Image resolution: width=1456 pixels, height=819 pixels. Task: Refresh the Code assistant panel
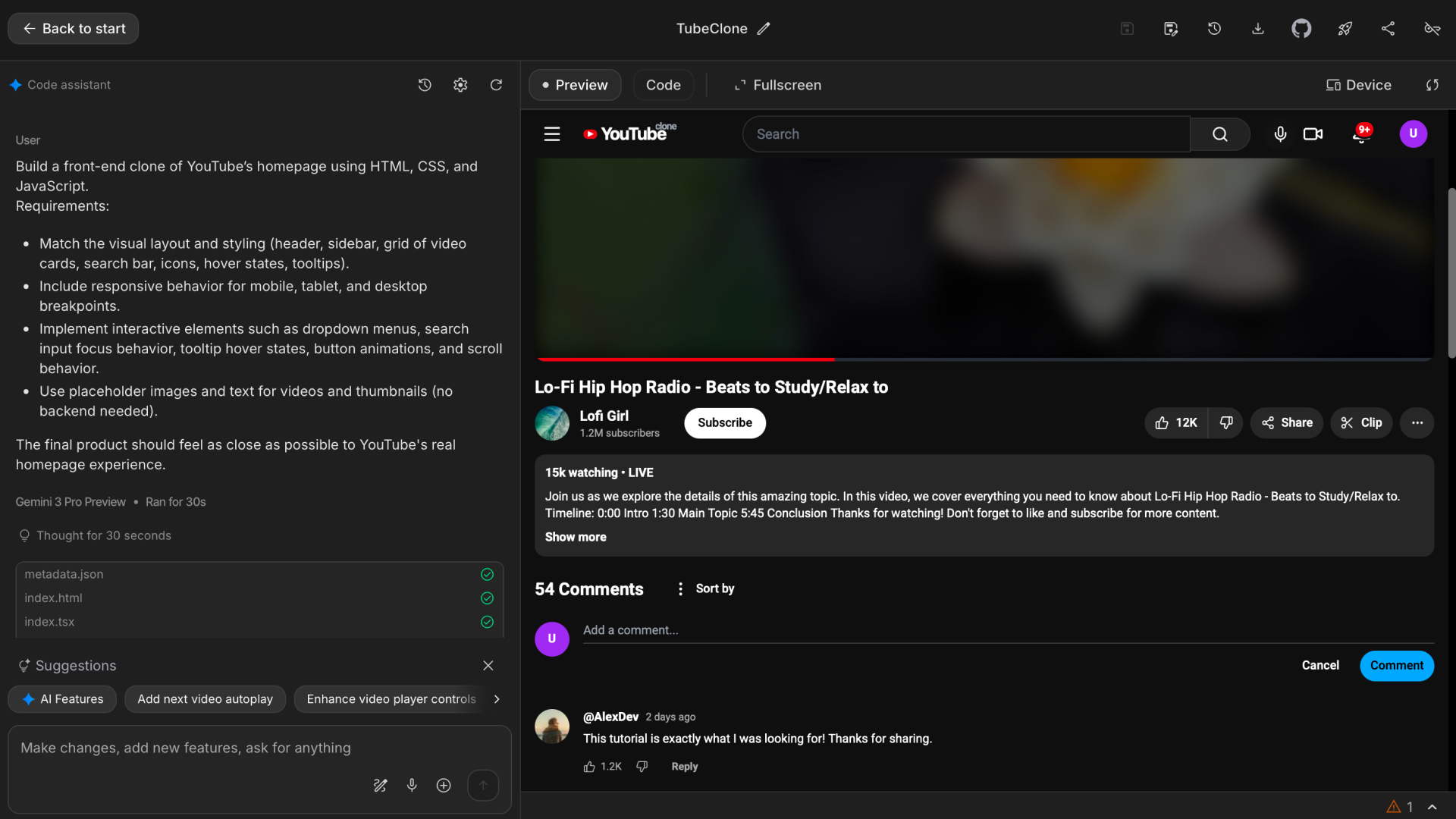pyautogui.click(x=496, y=85)
